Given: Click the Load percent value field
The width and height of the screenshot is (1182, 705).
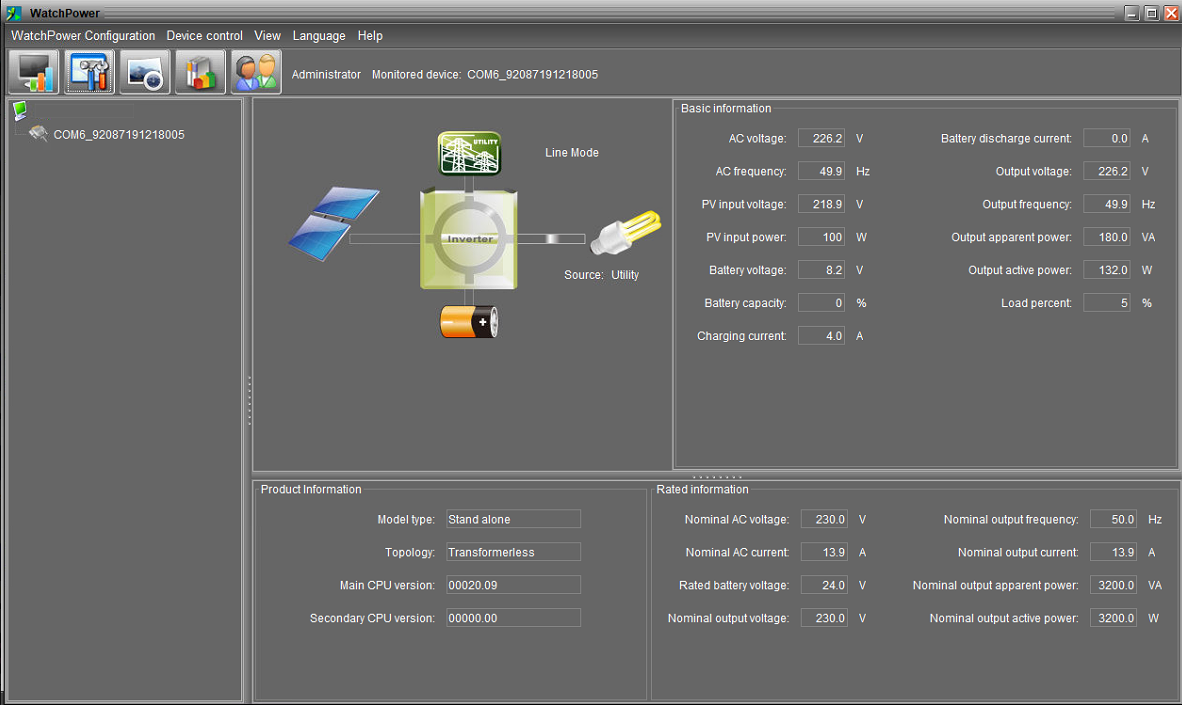Looking at the screenshot, I should [1107, 303].
